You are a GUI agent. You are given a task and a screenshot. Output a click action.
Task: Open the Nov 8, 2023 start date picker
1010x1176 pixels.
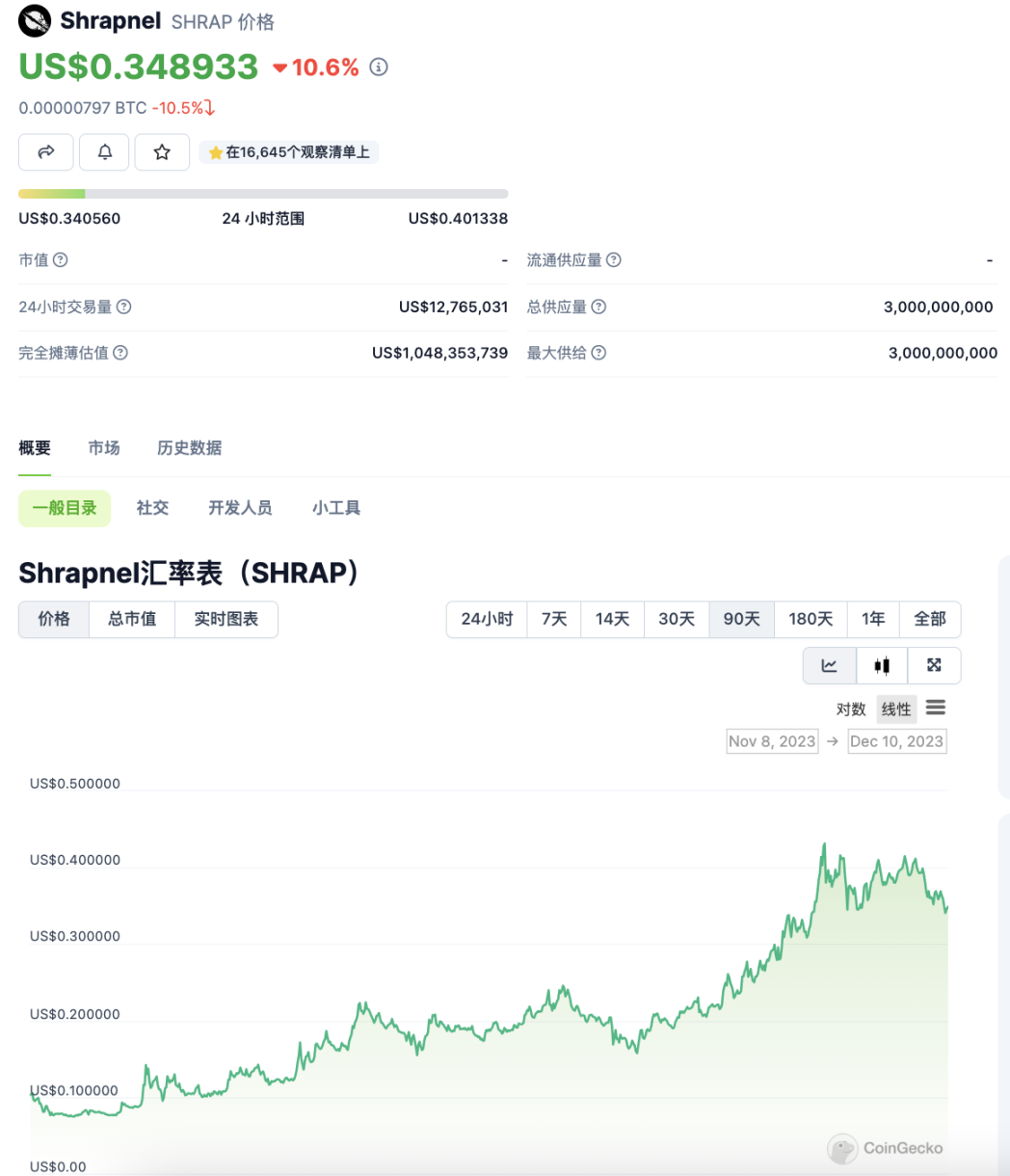772,741
